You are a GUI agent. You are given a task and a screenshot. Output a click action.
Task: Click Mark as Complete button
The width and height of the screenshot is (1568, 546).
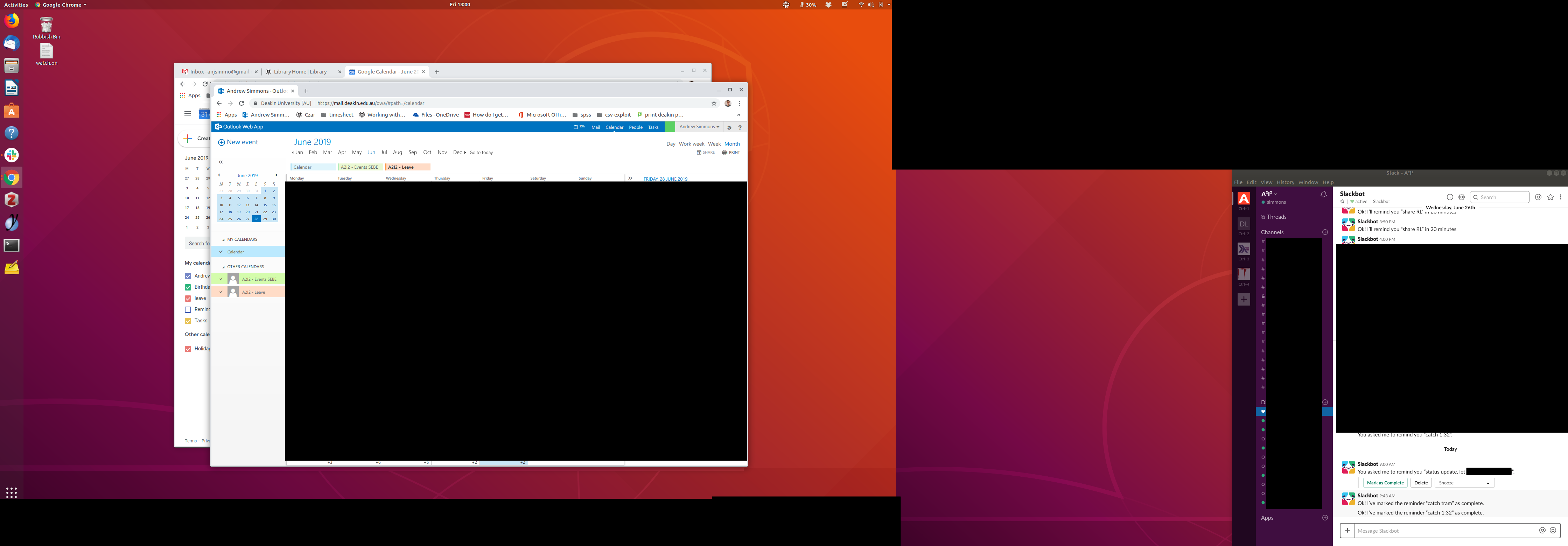pyautogui.click(x=1385, y=483)
